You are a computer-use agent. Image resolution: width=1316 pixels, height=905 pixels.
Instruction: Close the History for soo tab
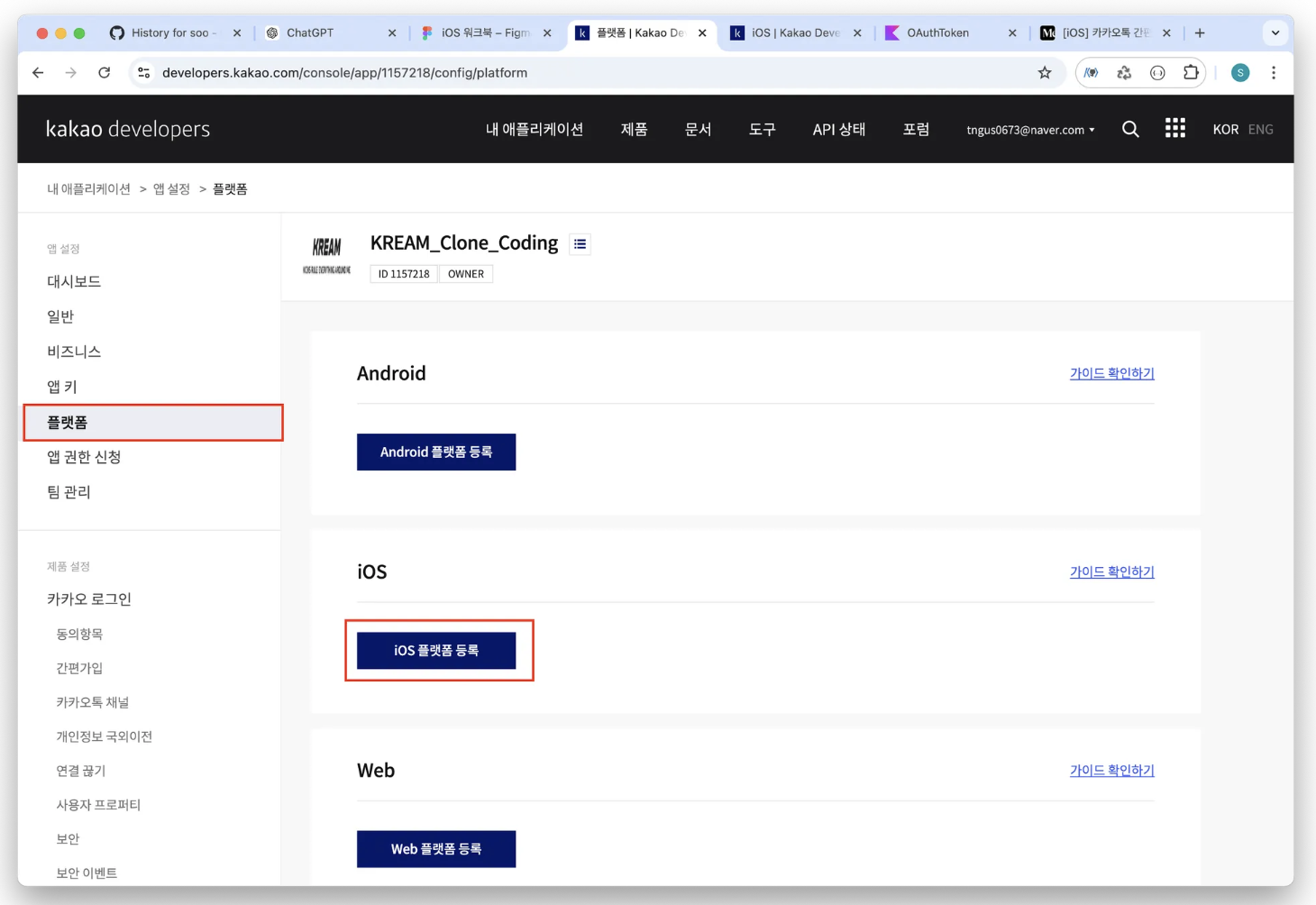point(237,32)
